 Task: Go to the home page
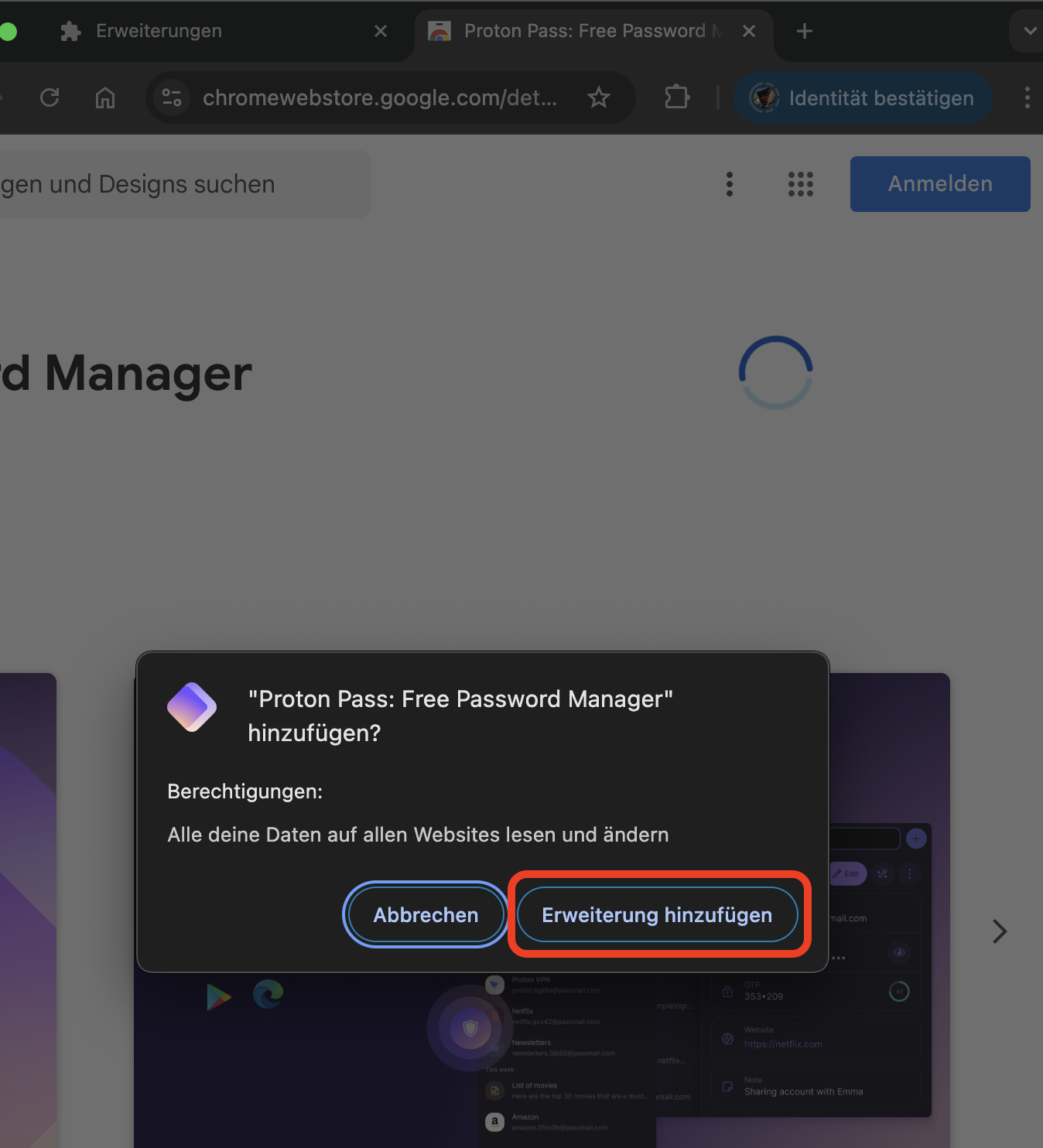pos(105,97)
